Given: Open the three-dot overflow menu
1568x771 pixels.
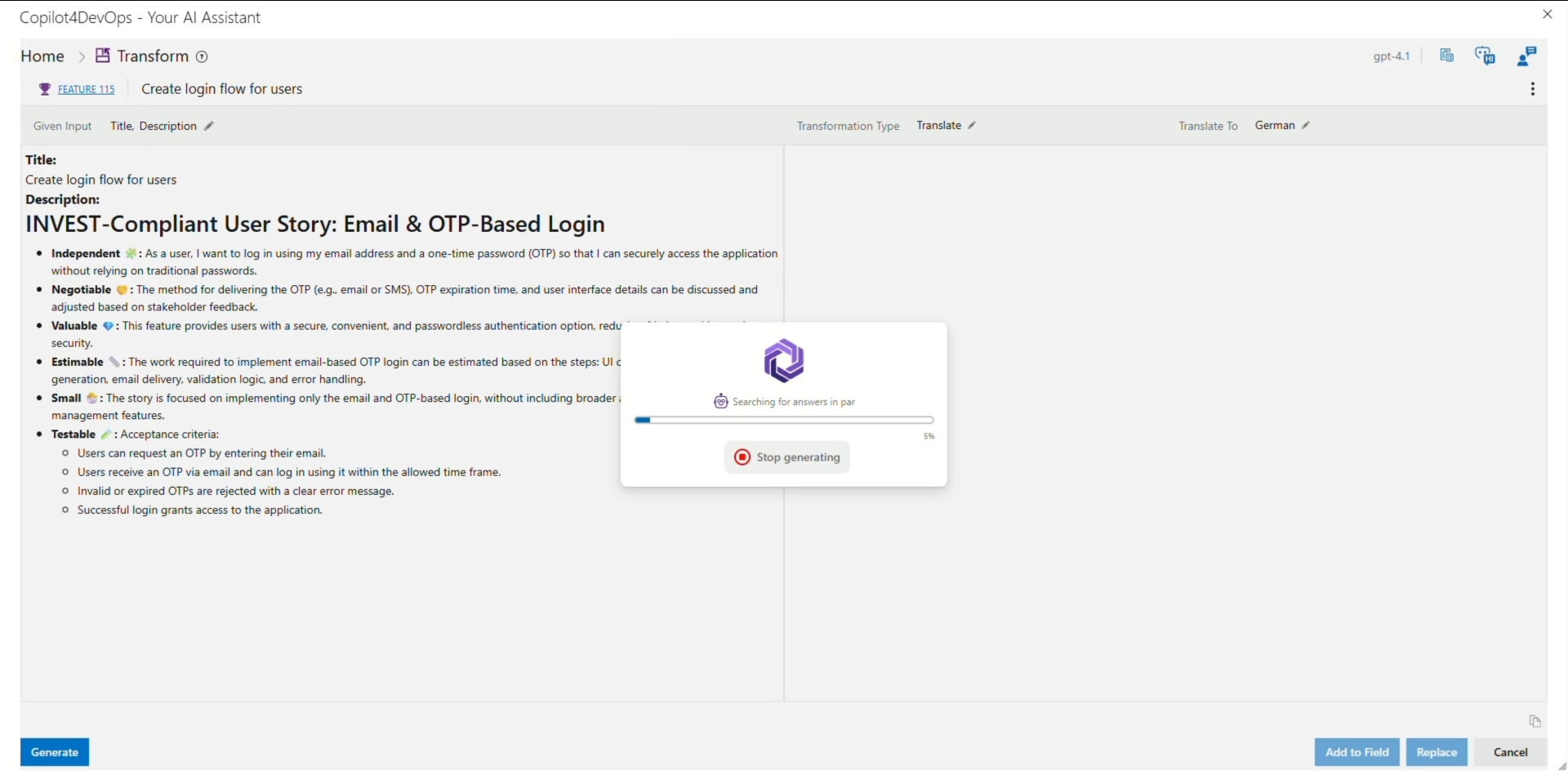Looking at the screenshot, I should click(x=1533, y=88).
